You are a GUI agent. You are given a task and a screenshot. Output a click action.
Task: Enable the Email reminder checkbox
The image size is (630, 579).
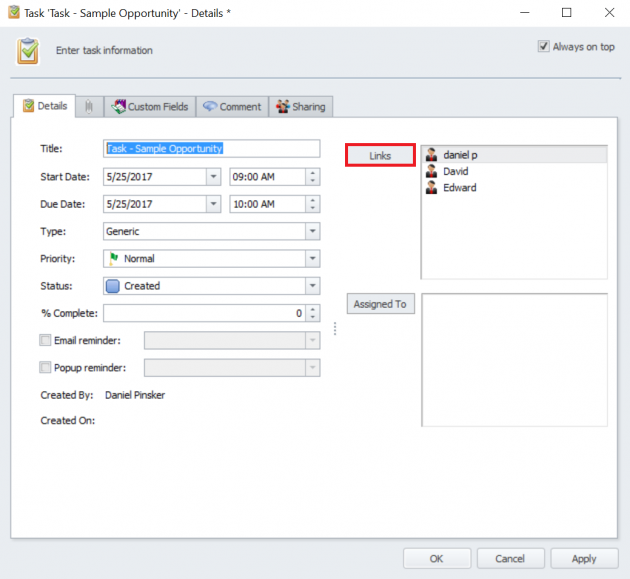tap(45, 340)
